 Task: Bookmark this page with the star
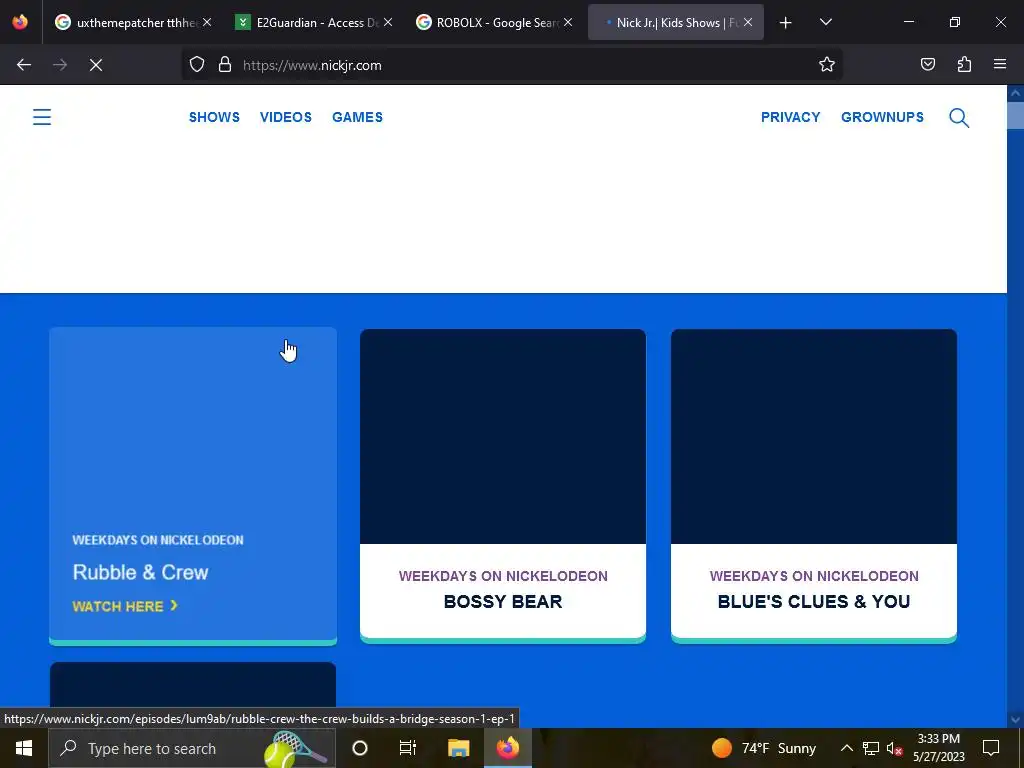click(827, 64)
